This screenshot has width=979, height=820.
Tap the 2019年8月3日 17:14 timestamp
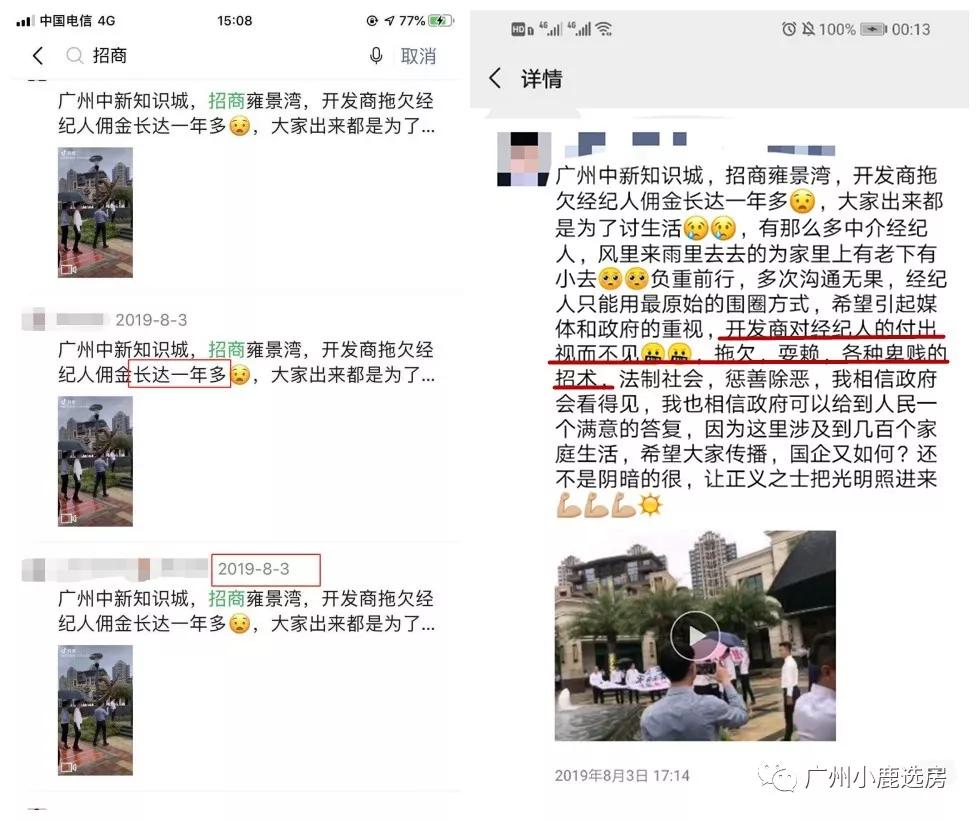(622, 776)
